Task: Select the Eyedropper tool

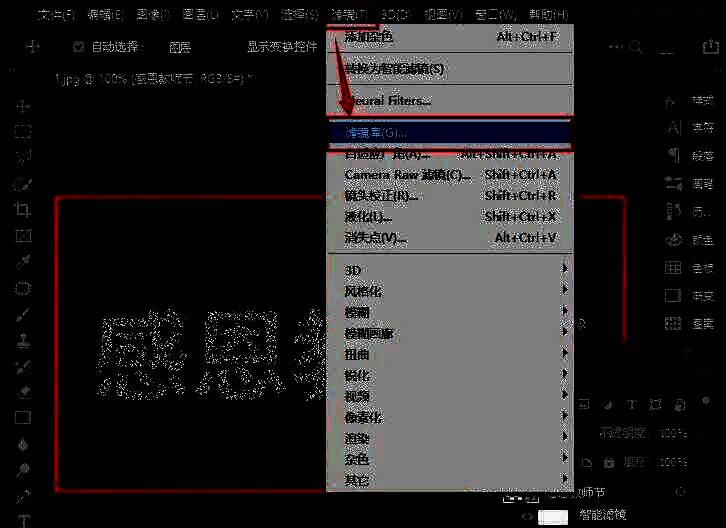Action: coord(23,262)
